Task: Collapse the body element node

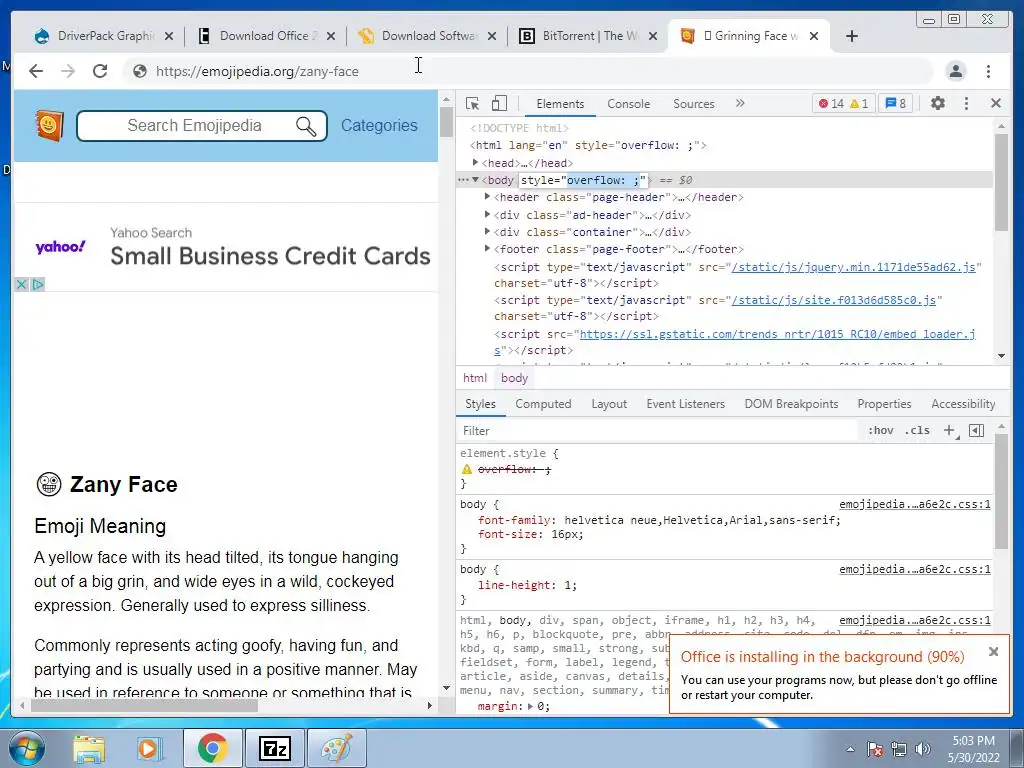Action: (475, 180)
